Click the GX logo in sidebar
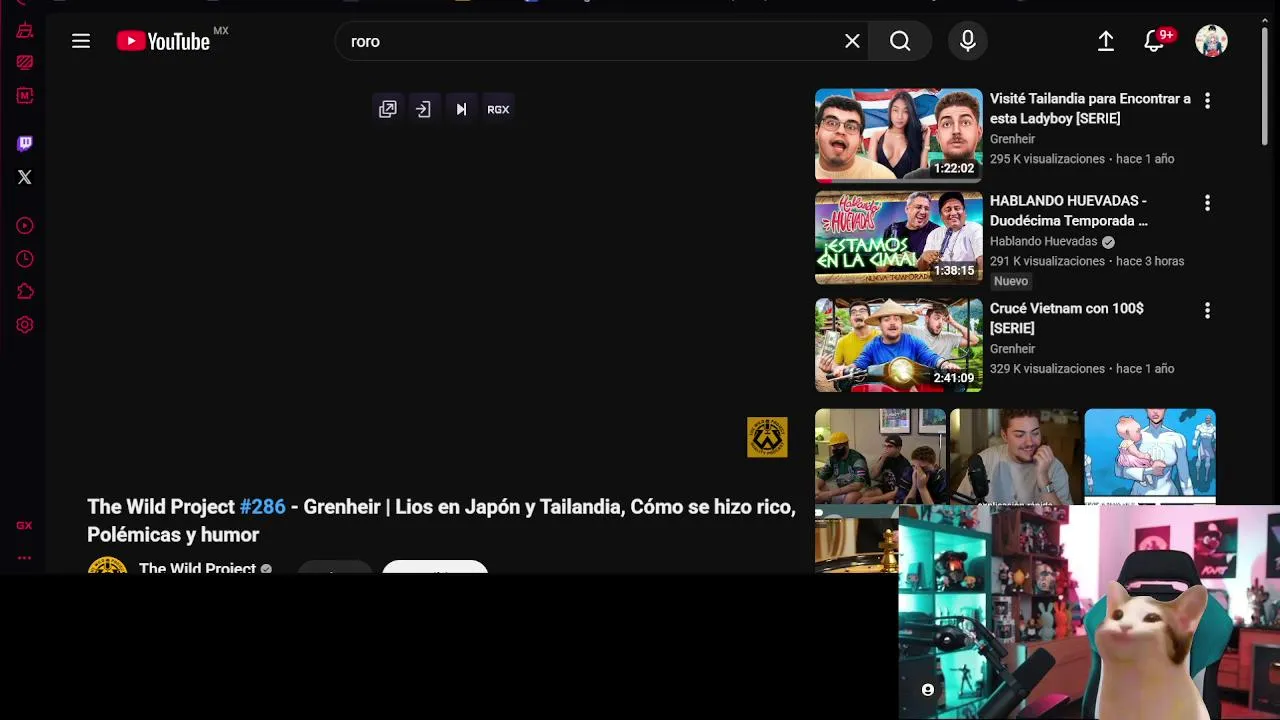This screenshot has height=720, width=1280. tap(24, 525)
